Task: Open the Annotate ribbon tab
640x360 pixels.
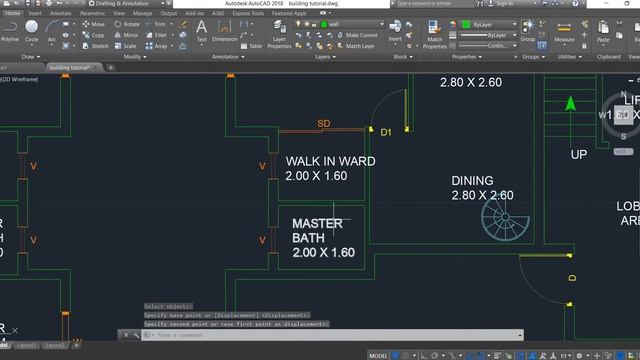Action: point(60,13)
